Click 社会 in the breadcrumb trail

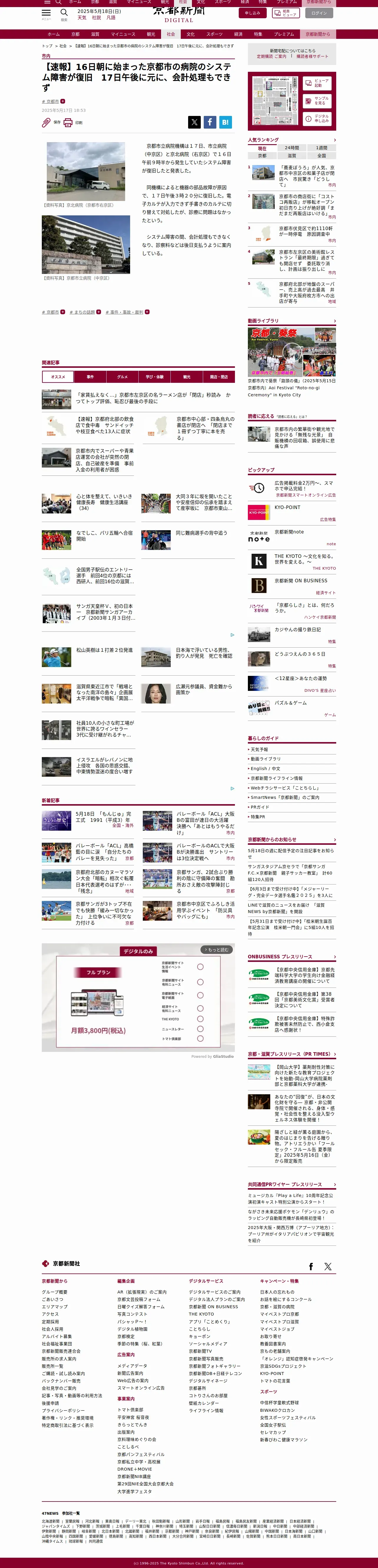[x=63, y=46]
